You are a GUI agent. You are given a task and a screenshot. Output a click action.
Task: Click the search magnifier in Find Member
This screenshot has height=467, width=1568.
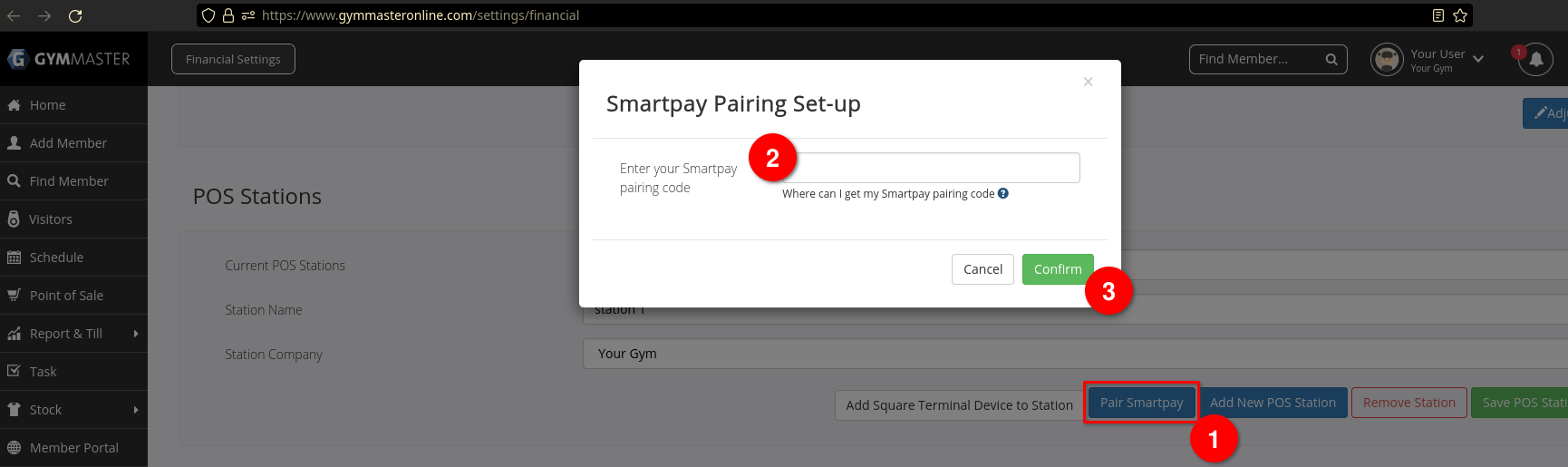(x=1331, y=60)
